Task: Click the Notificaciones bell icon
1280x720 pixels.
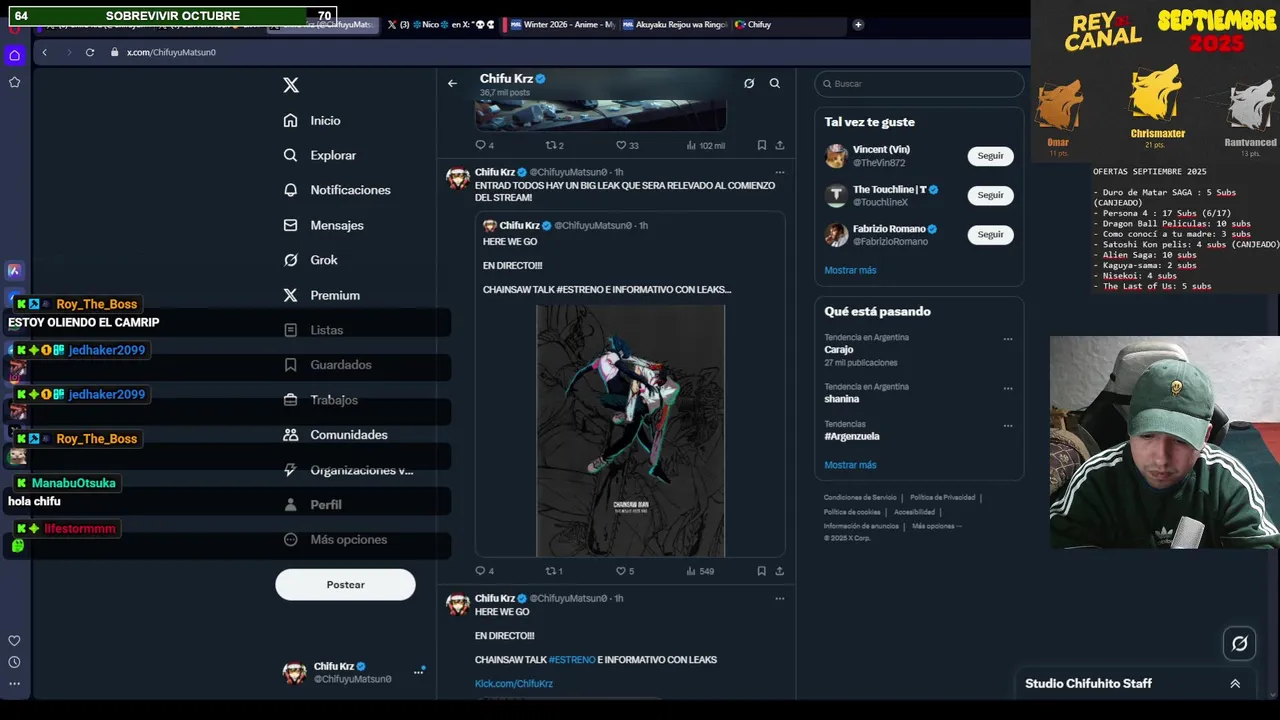Action: 290,190
